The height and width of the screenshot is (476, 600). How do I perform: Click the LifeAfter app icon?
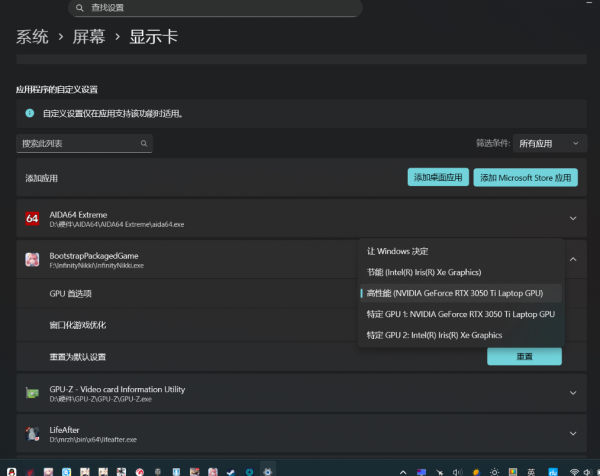pos(32,434)
